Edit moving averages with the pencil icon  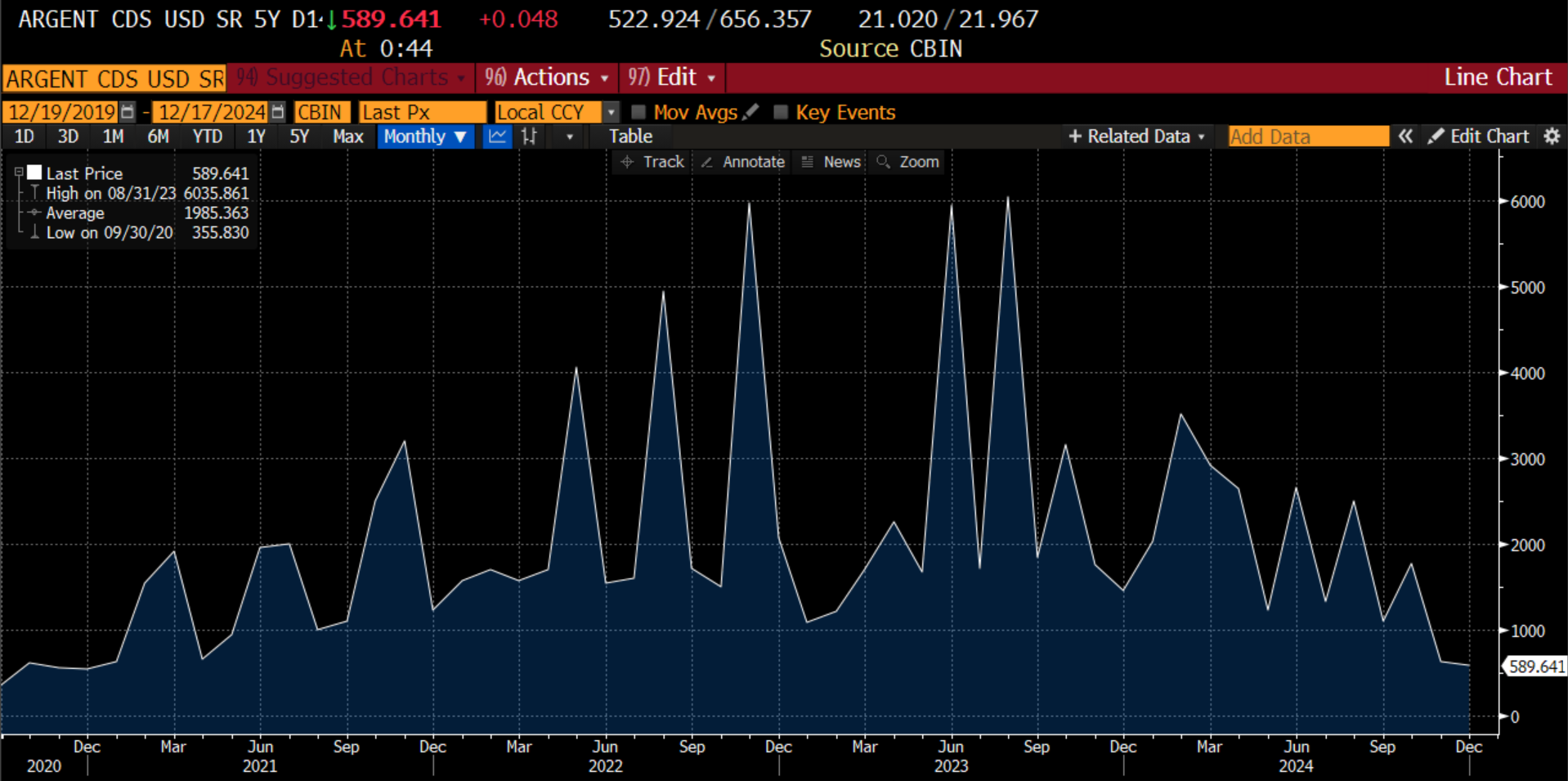pos(751,111)
